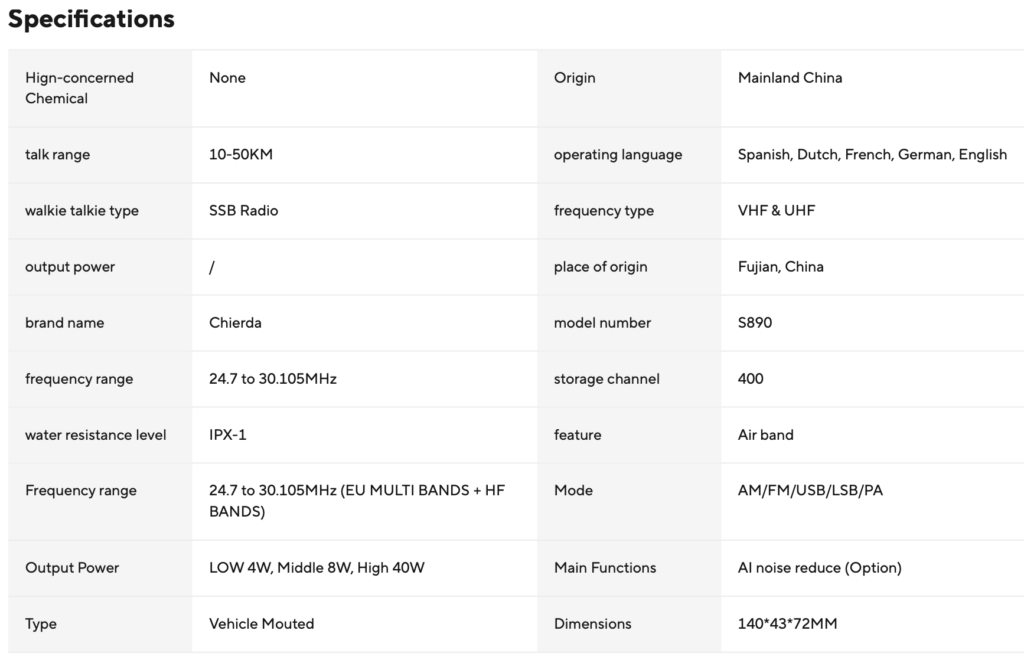Select the 'Mainland China' origin value

pos(790,78)
